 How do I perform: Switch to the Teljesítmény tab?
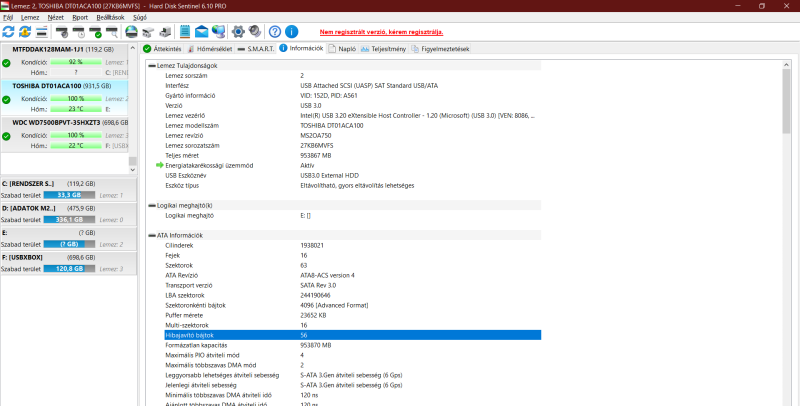tap(383, 49)
